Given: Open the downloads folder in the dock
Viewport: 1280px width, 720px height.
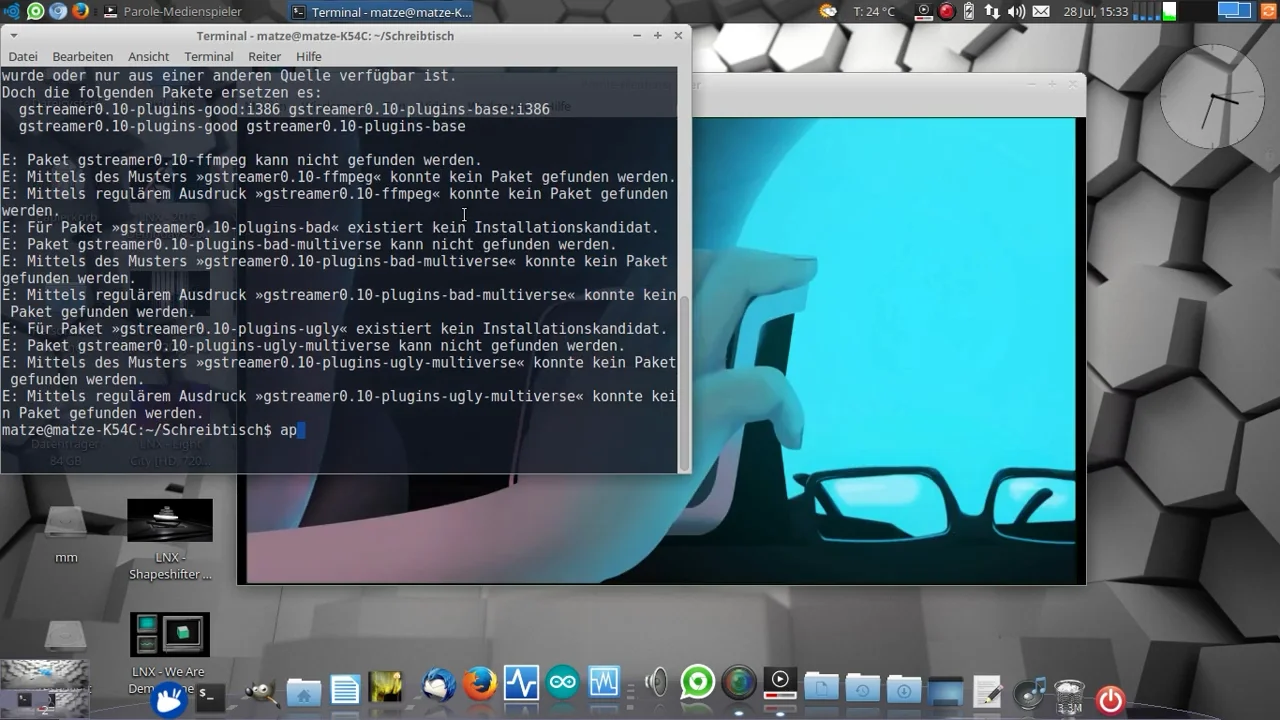Looking at the screenshot, I should (x=904, y=687).
